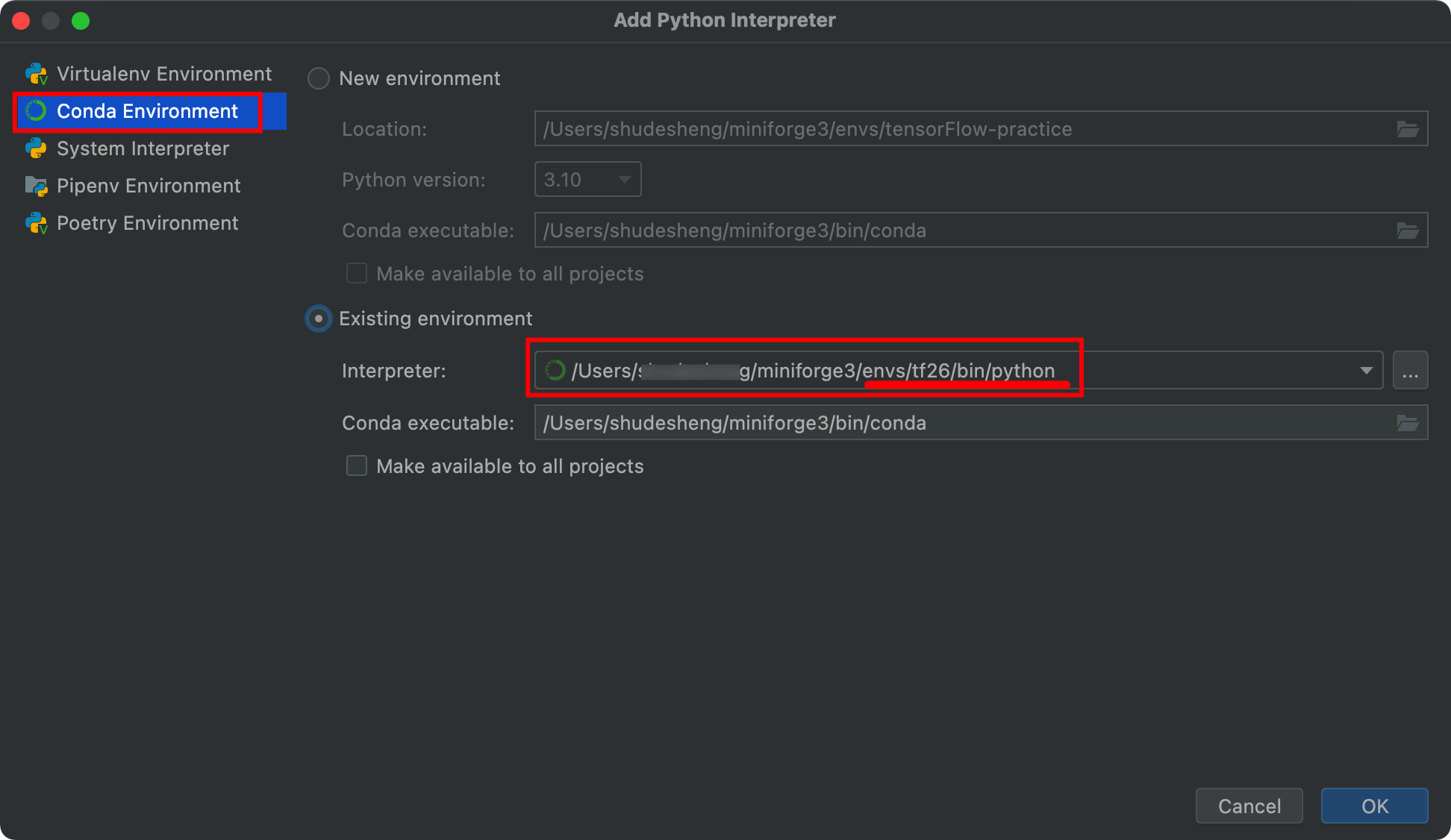Viewport: 1451px width, 840px height.
Task: Select the Existing environment radio button
Action: 318,318
